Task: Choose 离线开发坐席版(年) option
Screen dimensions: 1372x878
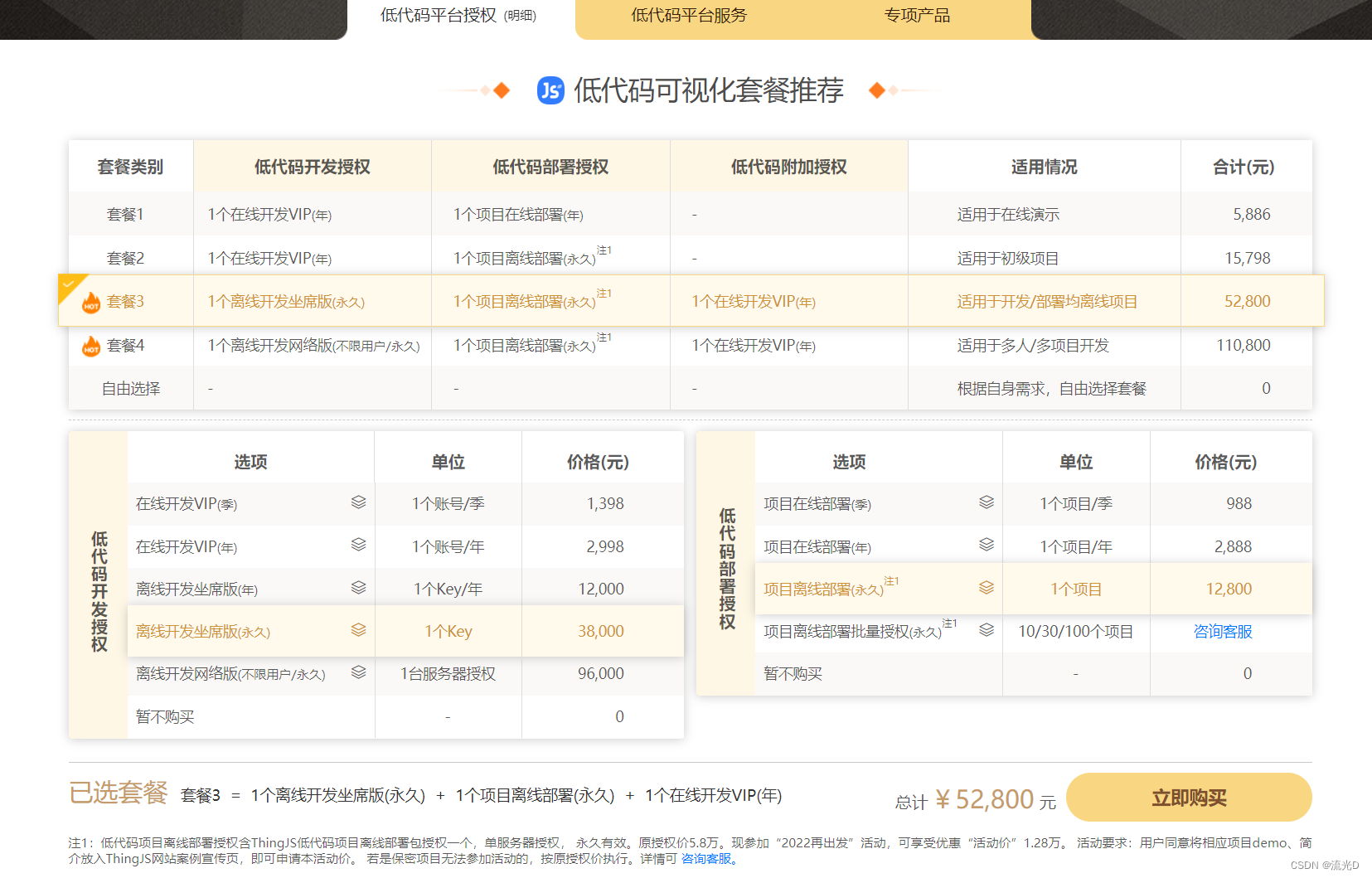Action: click(x=405, y=589)
